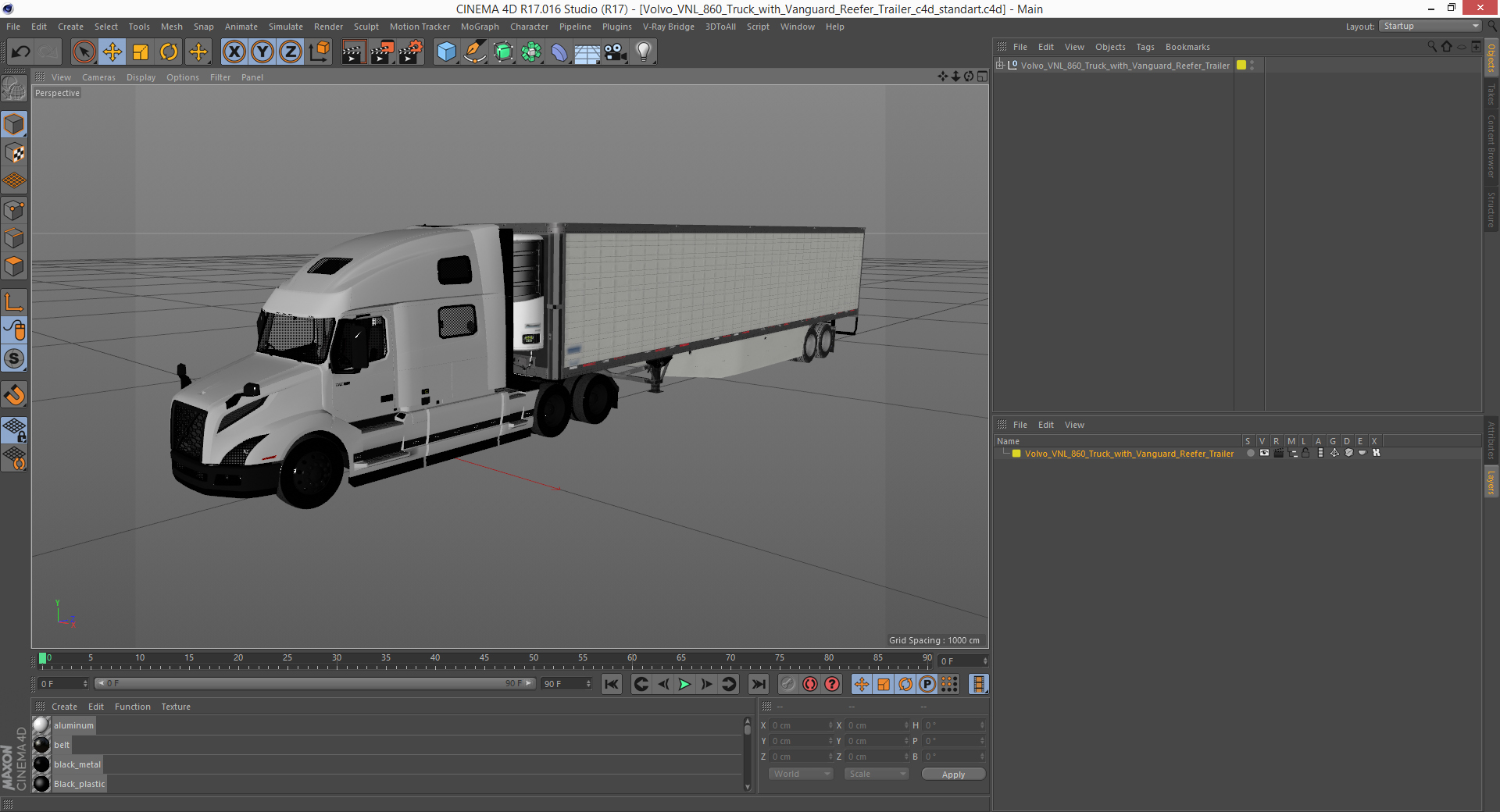
Task: Toggle viewport maximize icon
Action: pos(982,77)
